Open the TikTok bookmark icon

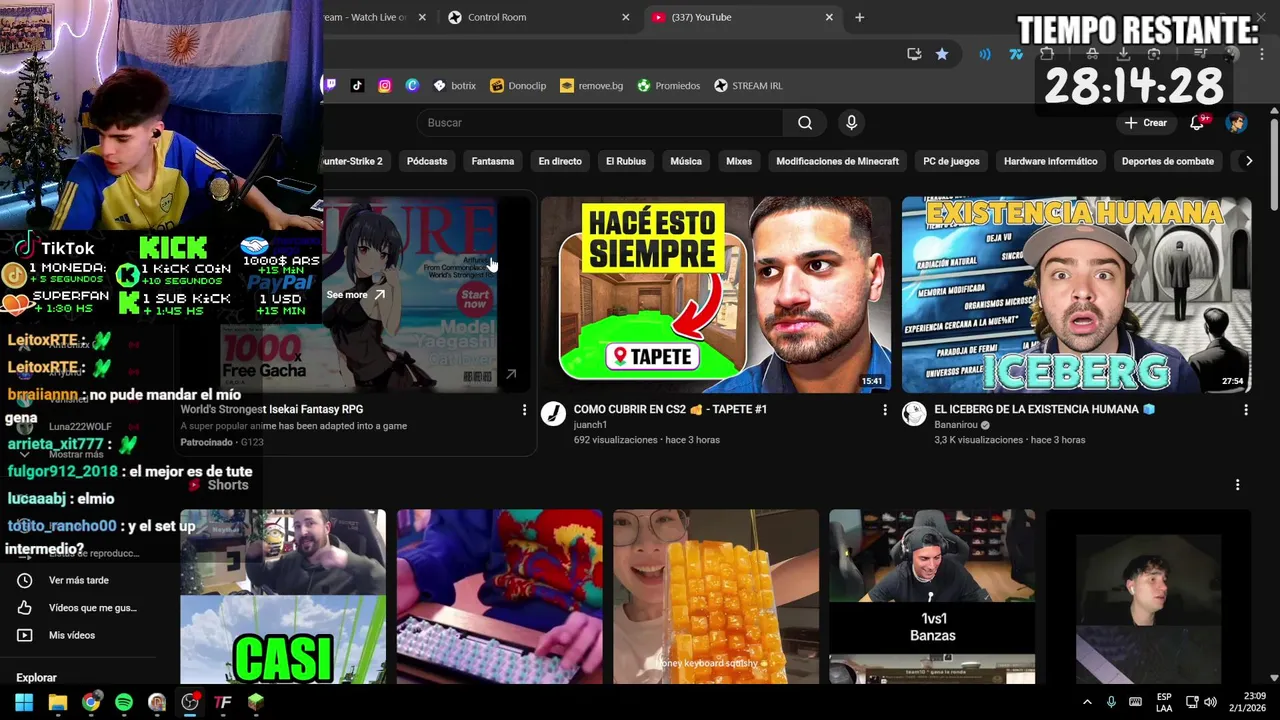pos(357,85)
